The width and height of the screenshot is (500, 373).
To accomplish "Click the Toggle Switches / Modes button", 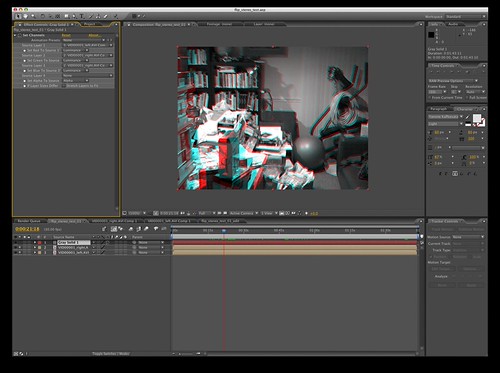I will point(111,354).
